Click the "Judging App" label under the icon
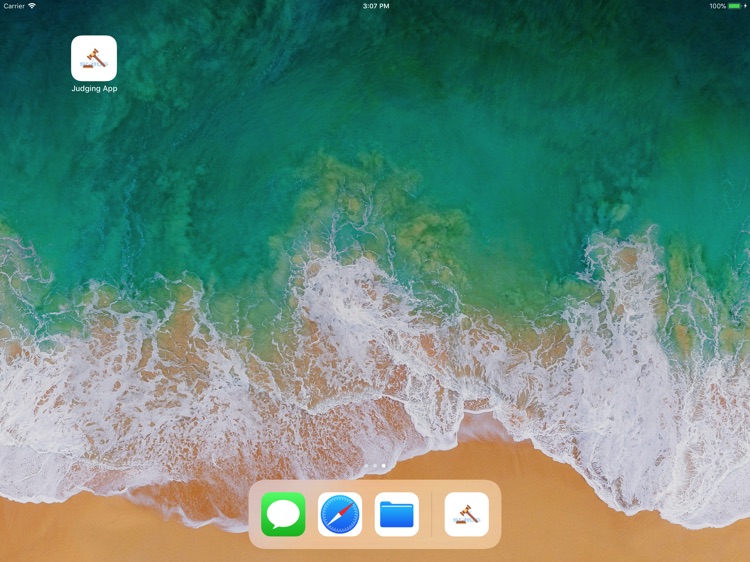The height and width of the screenshot is (562, 750). (94, 89)
